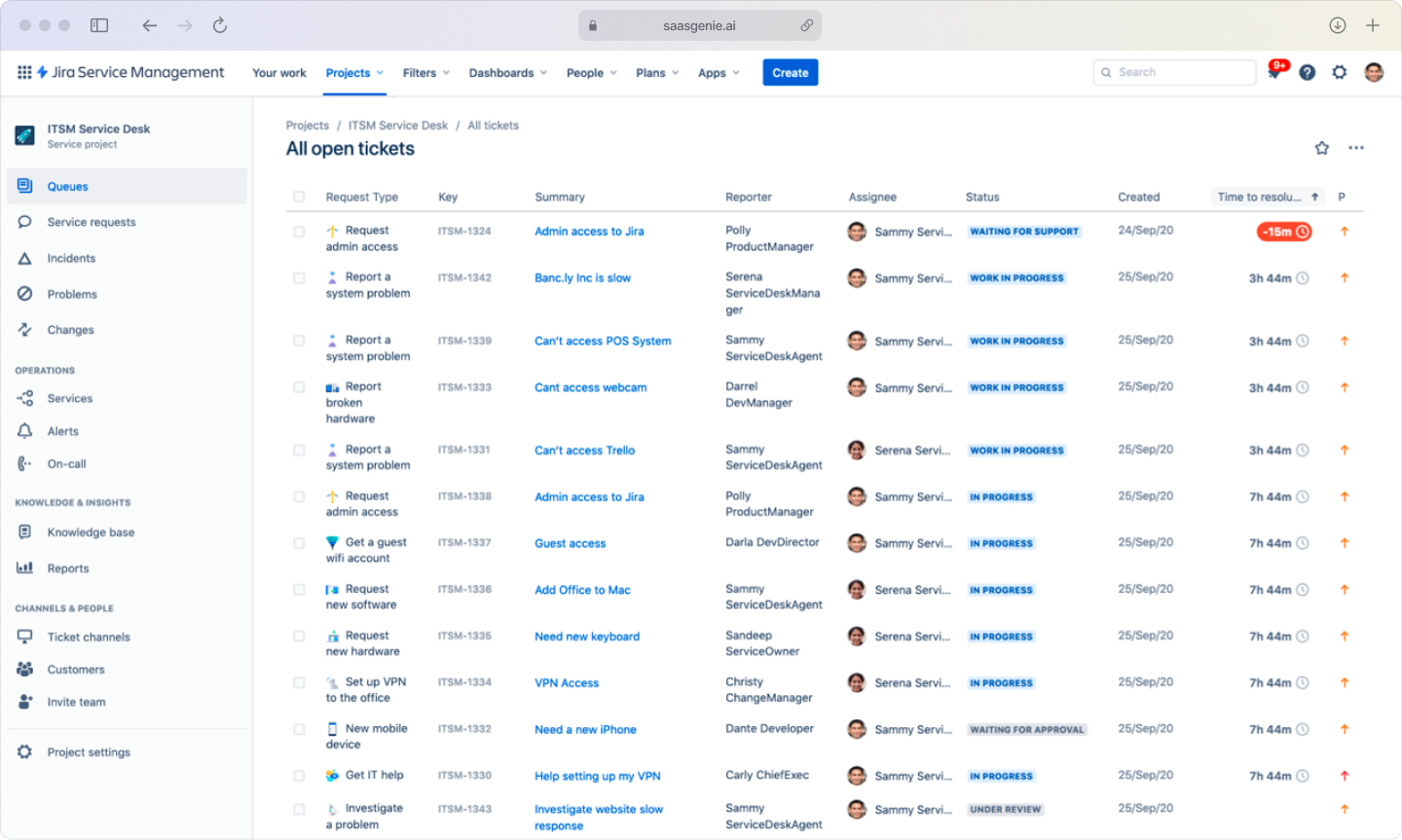Image resolution: width=1402 pixels, height=840 pixels.
Task: Select the Filters menu item
Action: pos(425,72)
